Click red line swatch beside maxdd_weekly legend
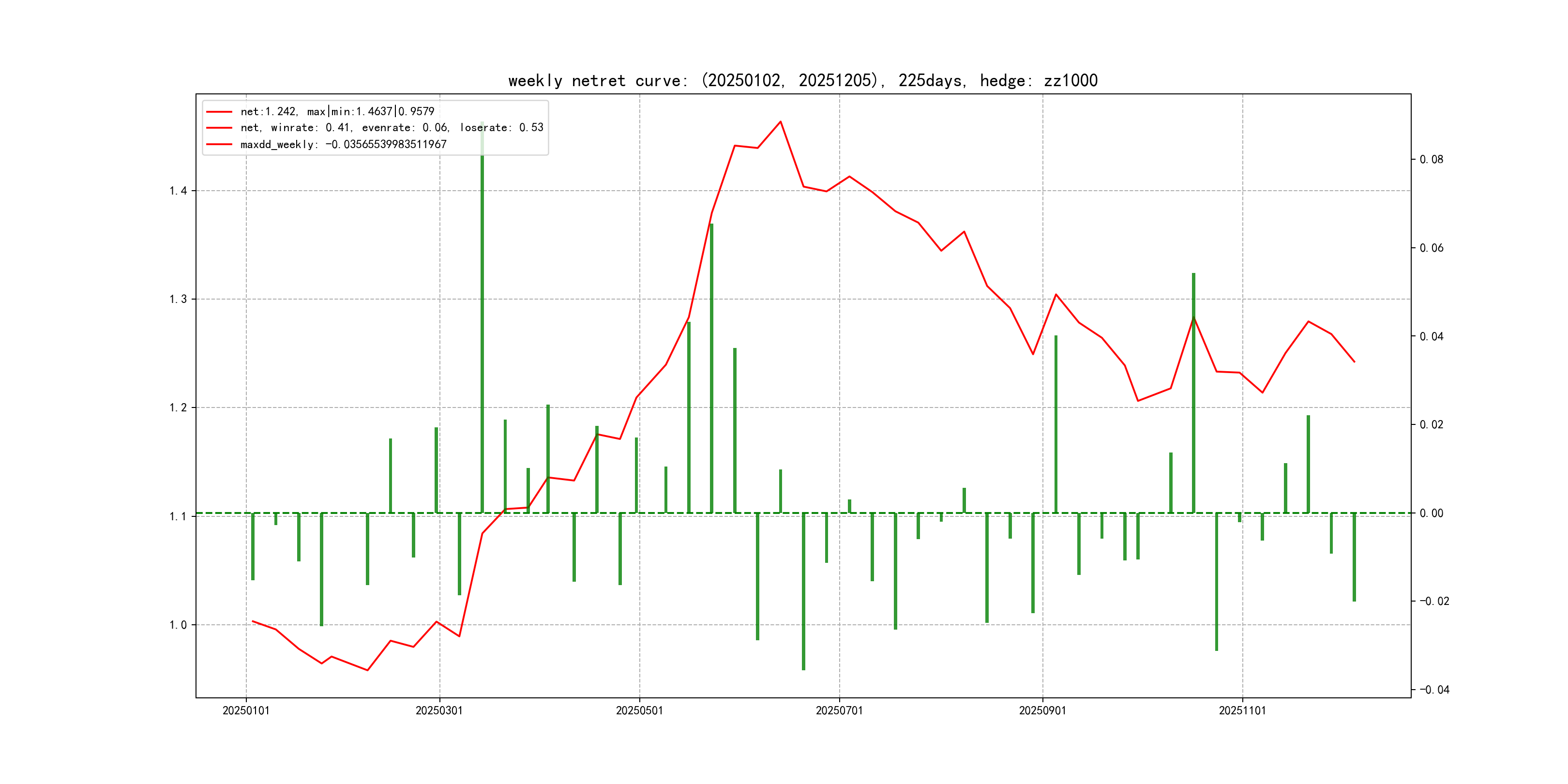The image size is (1568, 784). pos(219,144)
